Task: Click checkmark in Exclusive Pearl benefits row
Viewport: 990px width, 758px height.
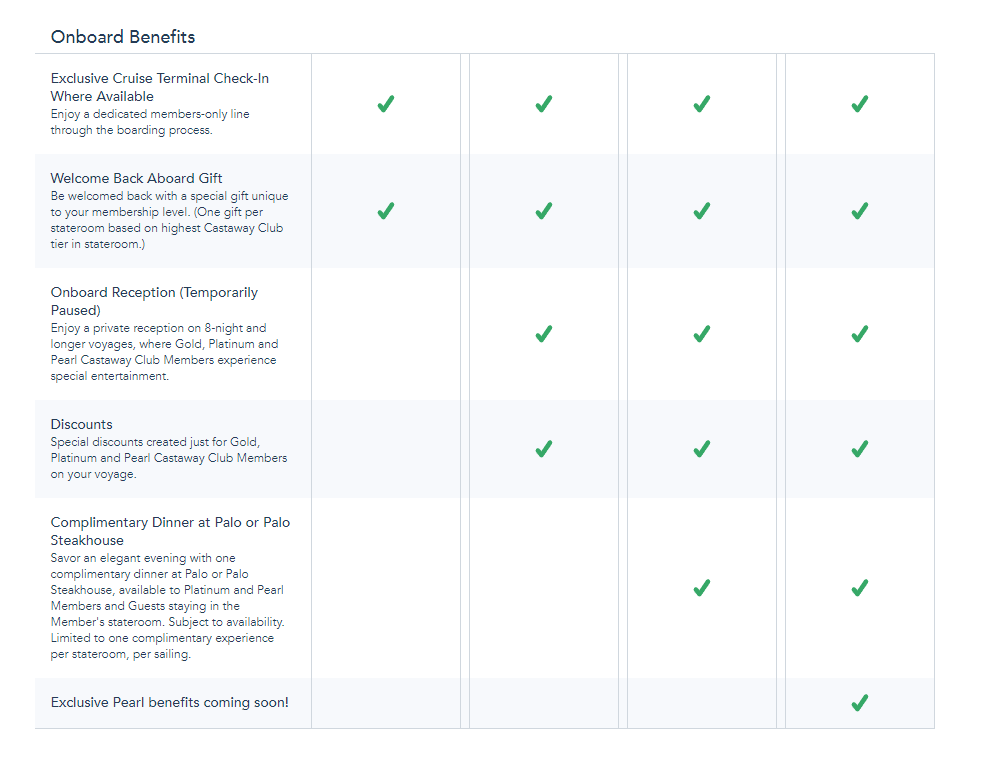Action: (x=859, y=703)
